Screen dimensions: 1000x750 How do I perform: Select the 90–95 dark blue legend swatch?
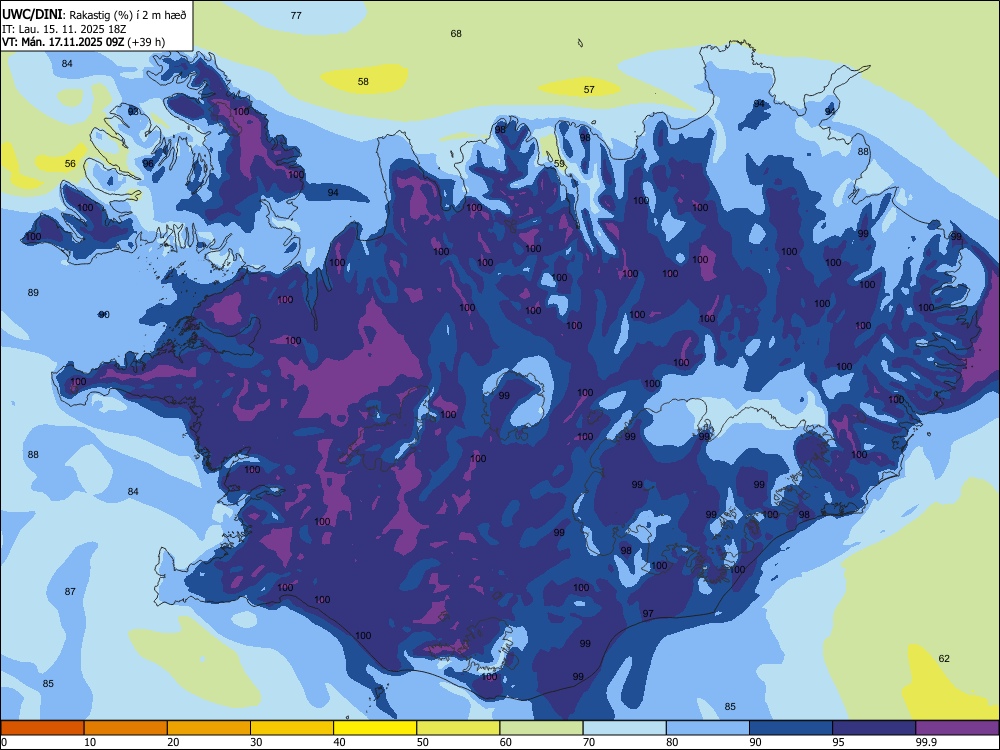click(x=791, y=728)
